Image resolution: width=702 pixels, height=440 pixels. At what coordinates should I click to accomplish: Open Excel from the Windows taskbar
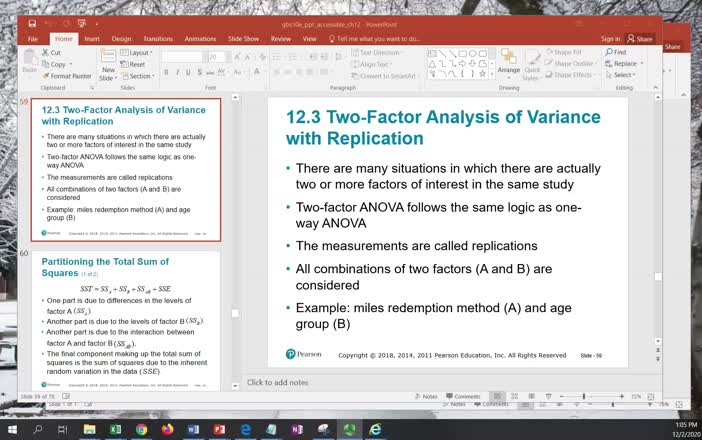(x=115, y=429)
